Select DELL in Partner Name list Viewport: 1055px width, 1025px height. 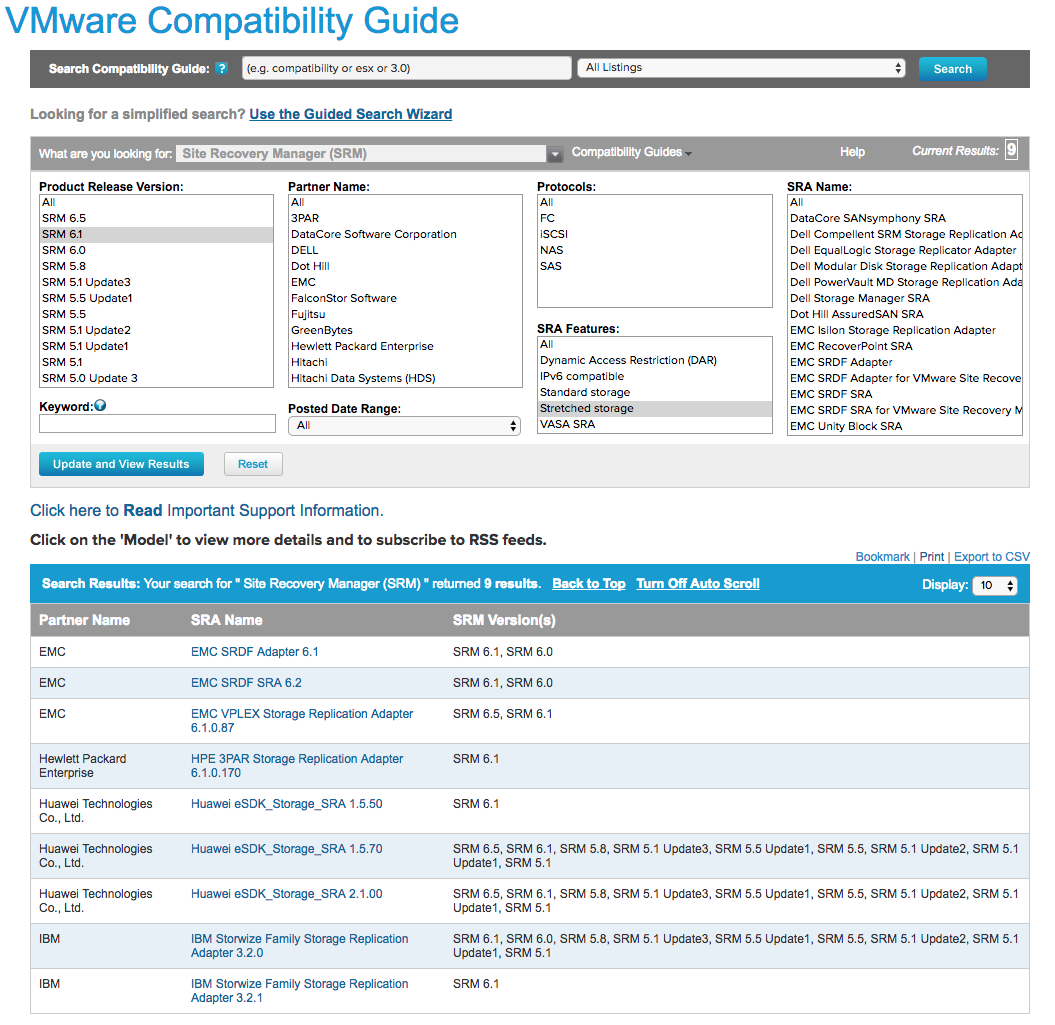coord(405,250)
